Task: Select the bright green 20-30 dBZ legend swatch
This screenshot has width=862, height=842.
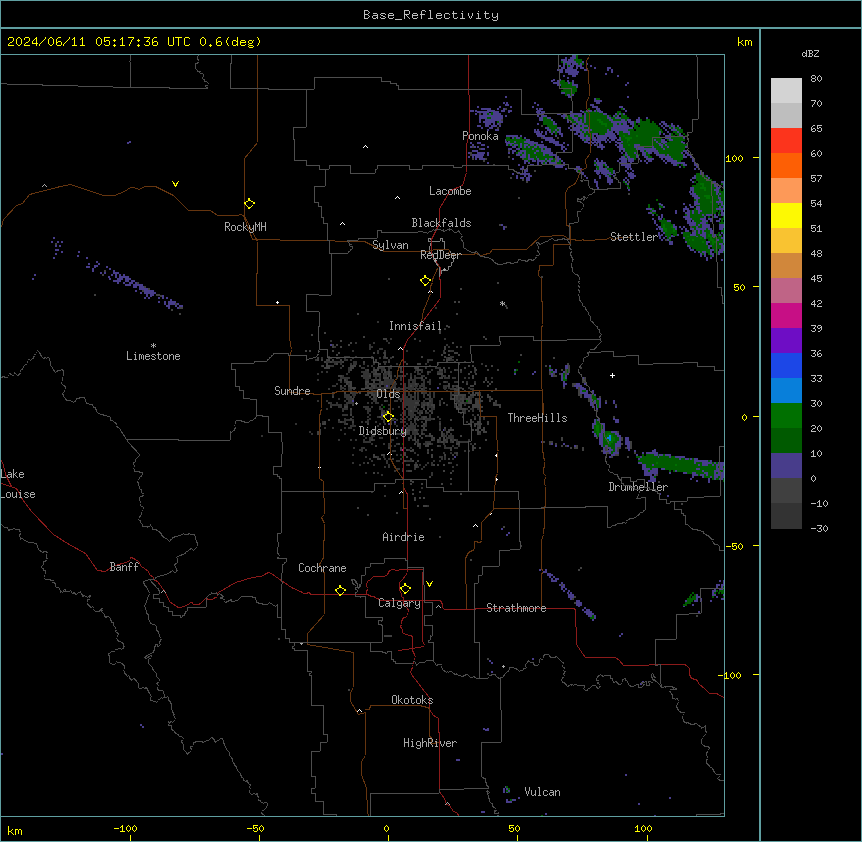Action: (786, 416)
